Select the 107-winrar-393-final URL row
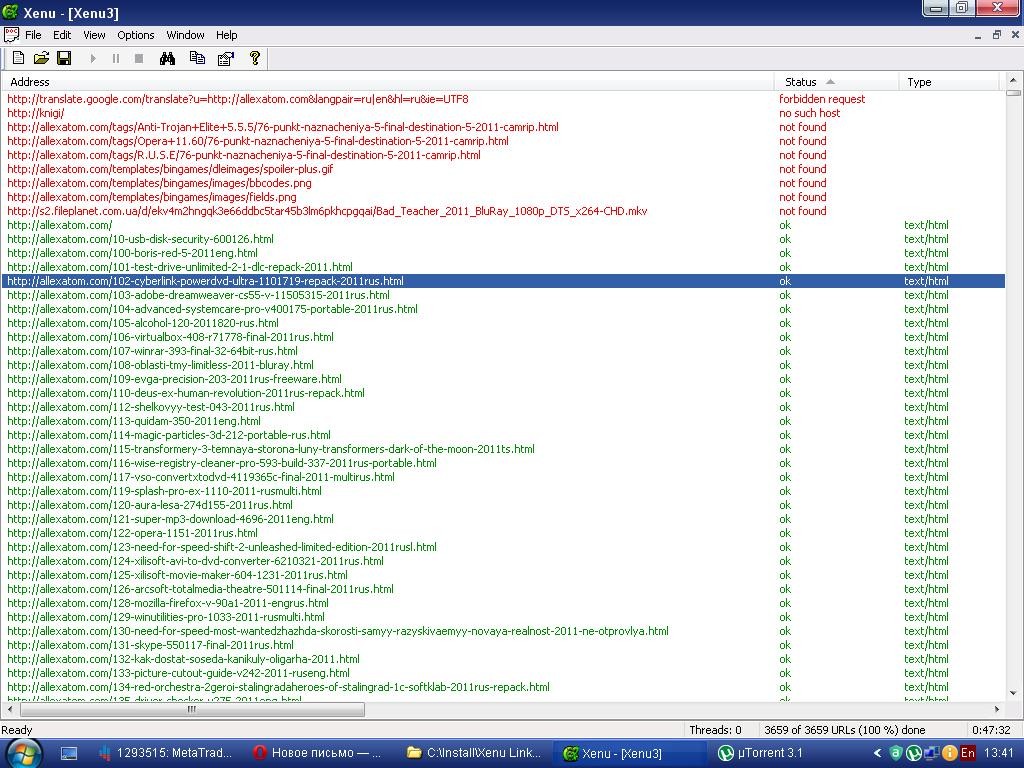The height and width of the screenshot is (768, 1024). click(503, 351)
